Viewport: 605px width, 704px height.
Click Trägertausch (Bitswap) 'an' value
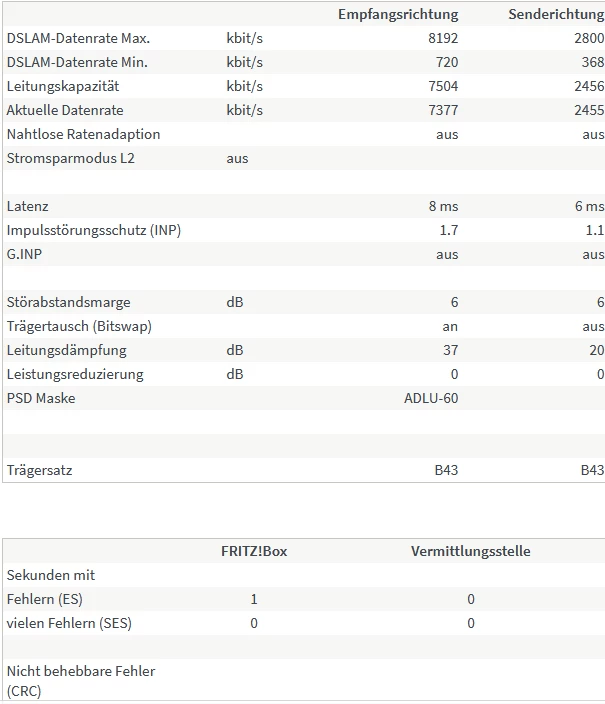point(449,326)
